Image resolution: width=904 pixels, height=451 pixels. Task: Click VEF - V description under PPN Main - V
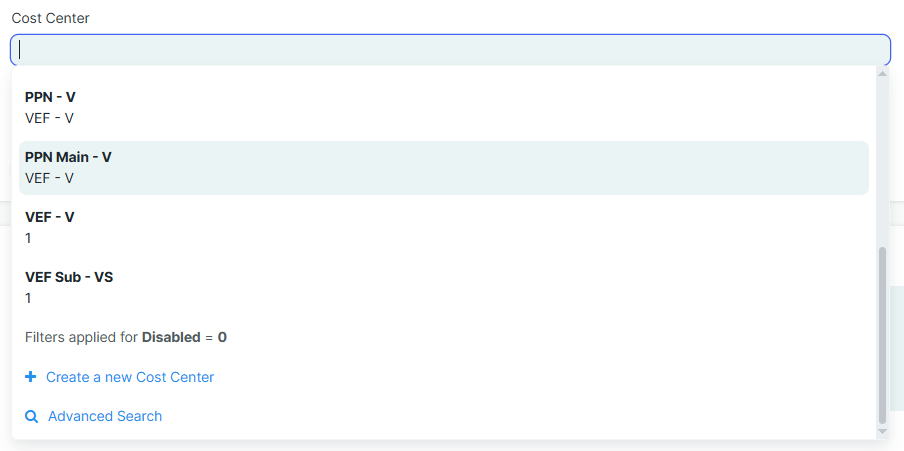[50, 178]
